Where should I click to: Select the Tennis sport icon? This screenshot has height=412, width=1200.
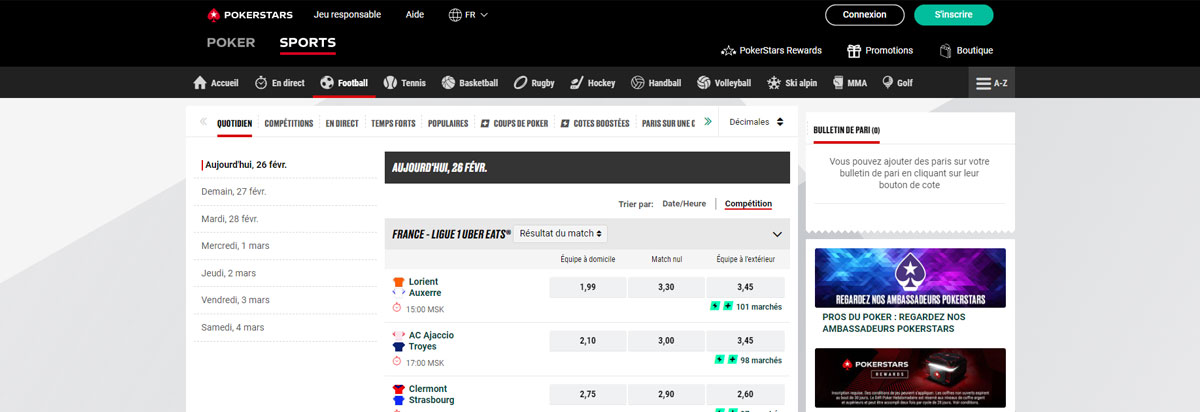pos(390,83)
